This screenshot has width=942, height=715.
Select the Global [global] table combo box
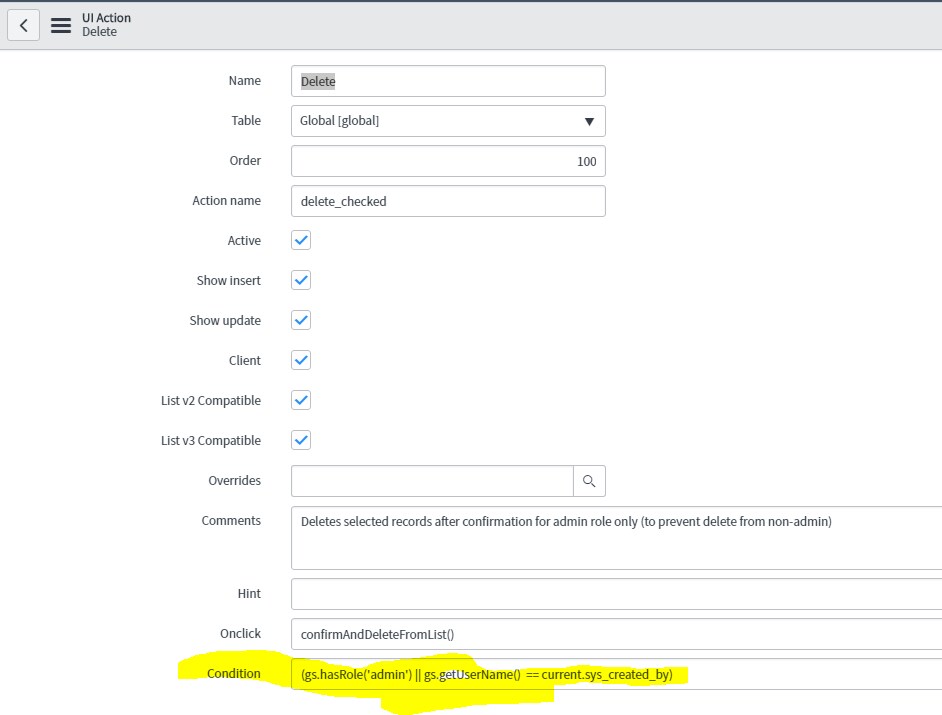448,121
